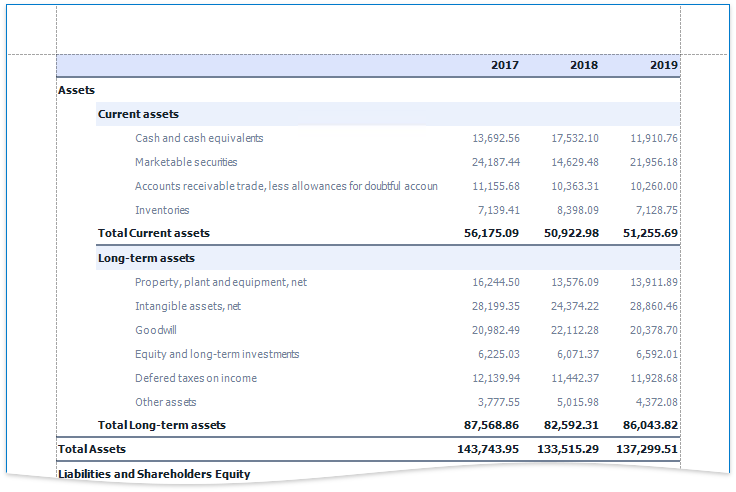736x492 pixels.
Task: Click the 2019 column header
Action: click(x=664, y=65)
